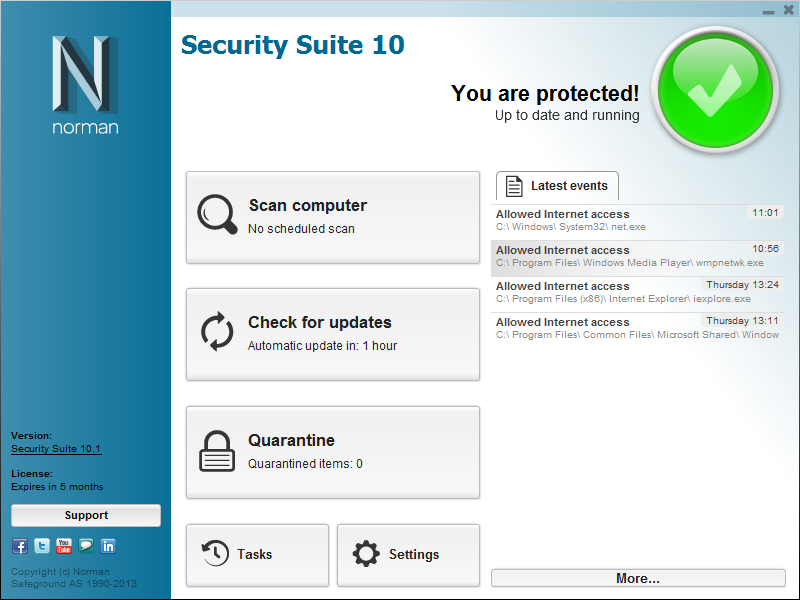Open the Security Suite 10.1 version link

(56, 450)
